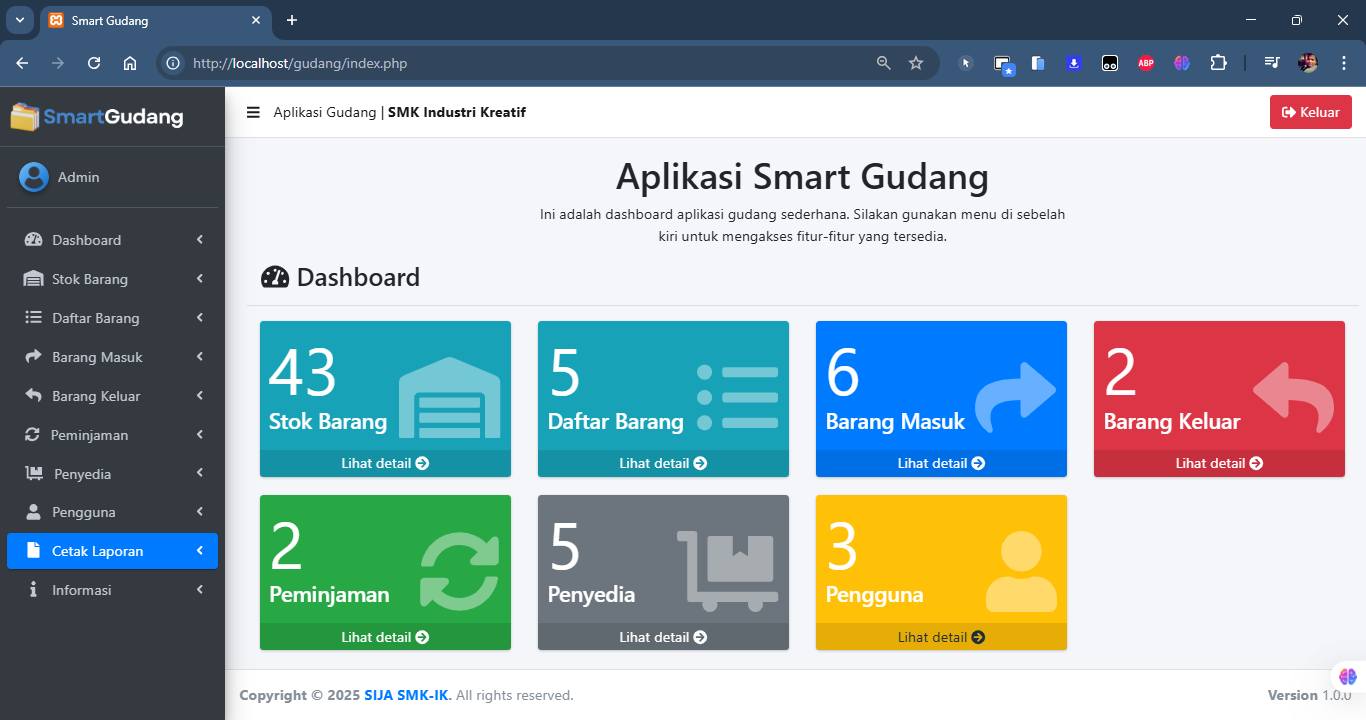Toggle the sidebar with the hamburger icon
Screen dimensions: 1366x720
253,112
